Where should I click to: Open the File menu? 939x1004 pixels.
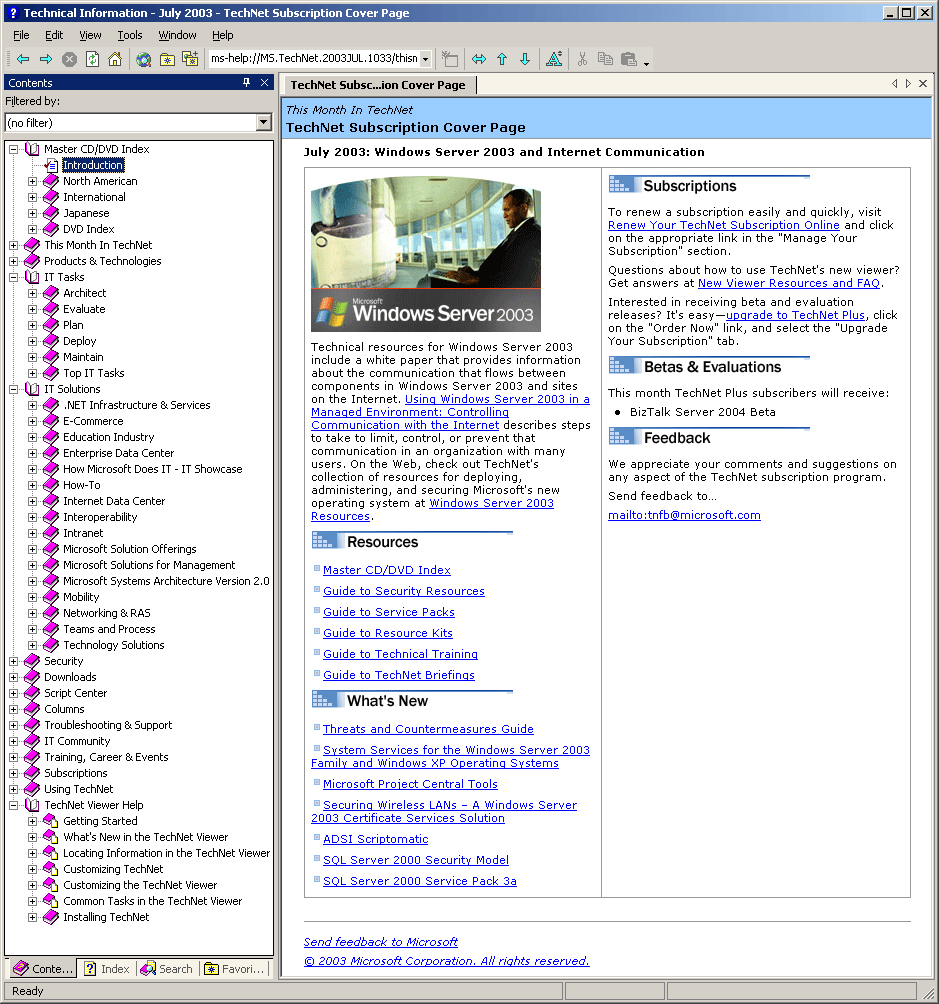[21, 35]
